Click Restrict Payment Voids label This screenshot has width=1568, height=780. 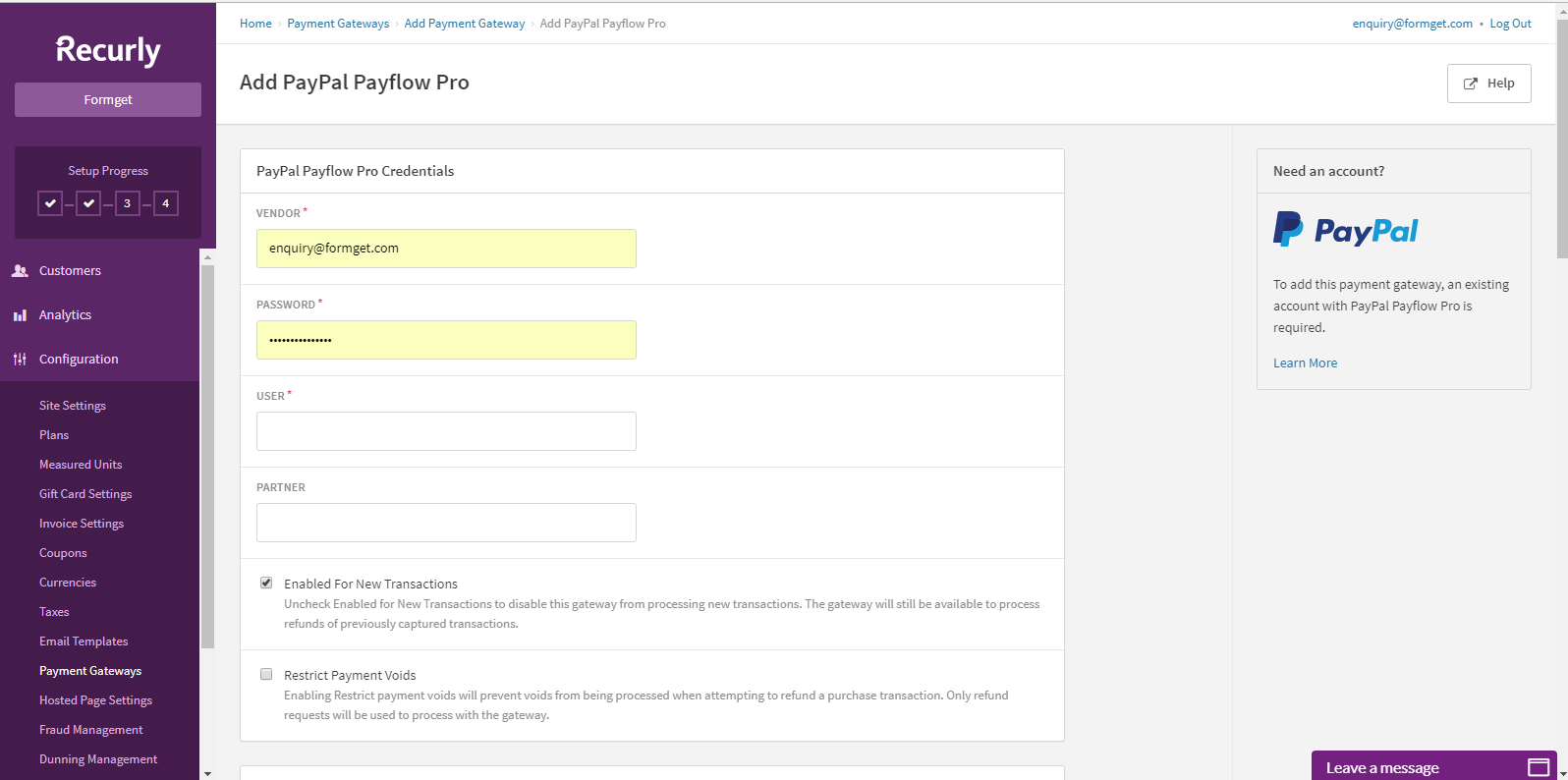[350, 675]
